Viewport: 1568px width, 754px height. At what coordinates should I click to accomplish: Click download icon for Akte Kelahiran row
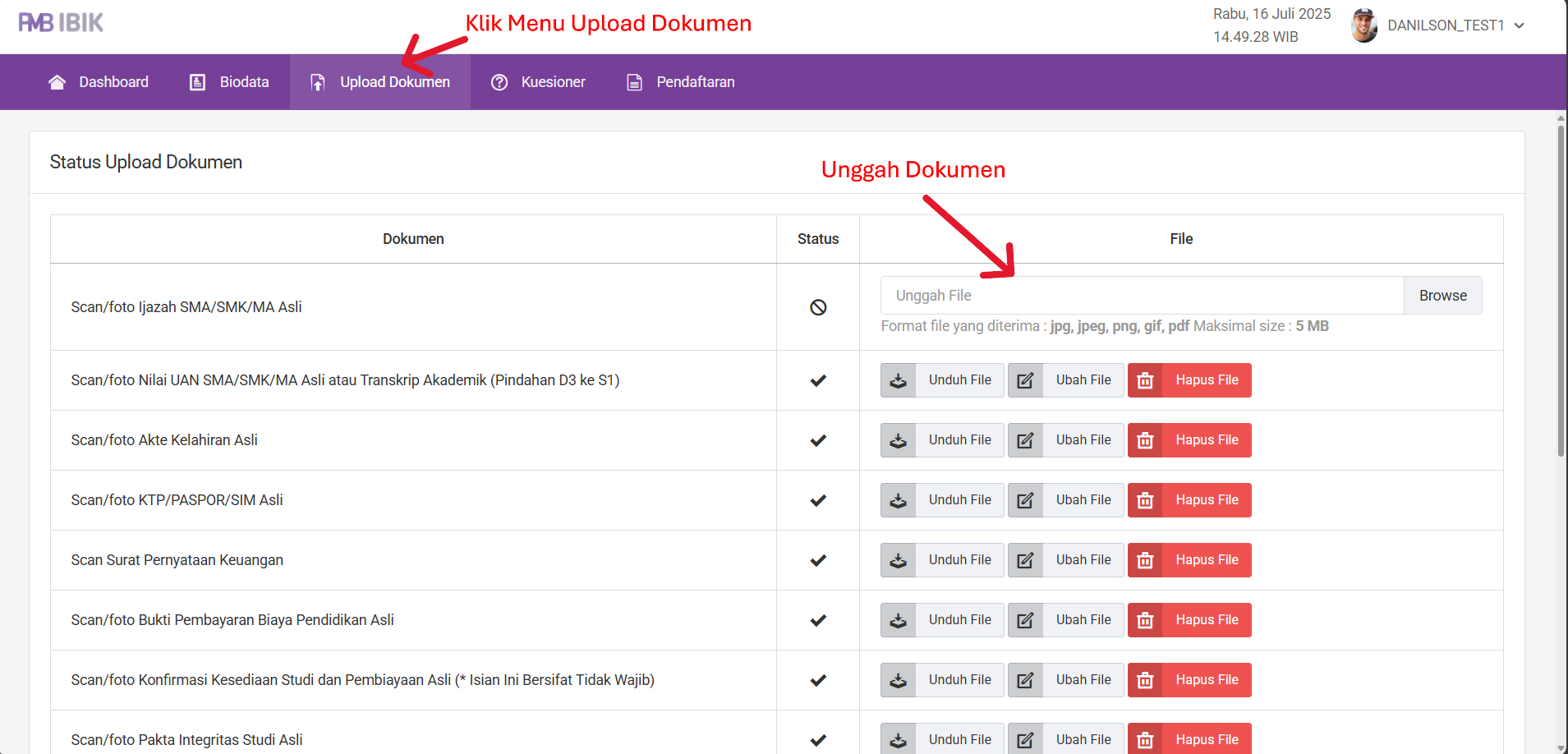899,440
